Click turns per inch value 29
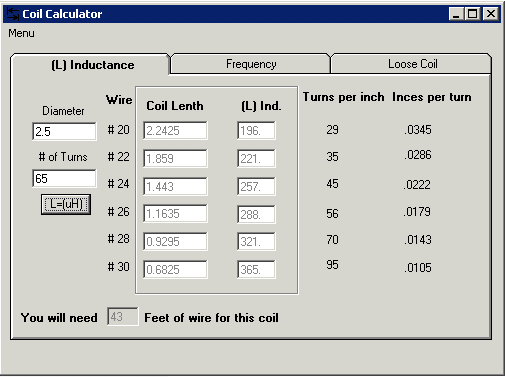Screen dimensions: 505x377 coord(332,130)
